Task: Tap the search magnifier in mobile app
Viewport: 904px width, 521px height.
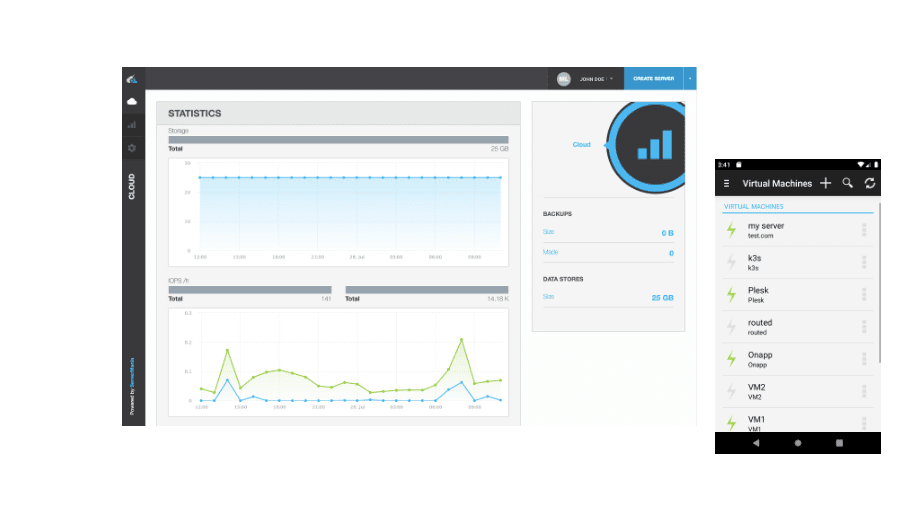Action: (x=847, y=183)
